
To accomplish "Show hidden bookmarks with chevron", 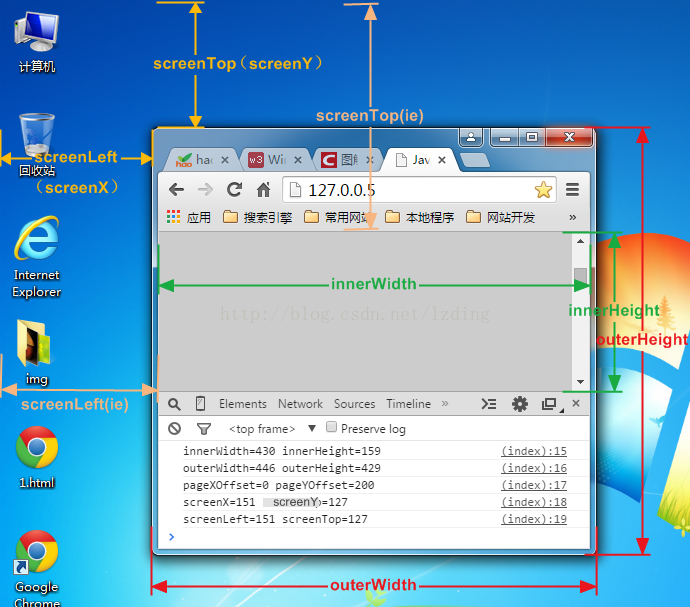I will (573, 217).
